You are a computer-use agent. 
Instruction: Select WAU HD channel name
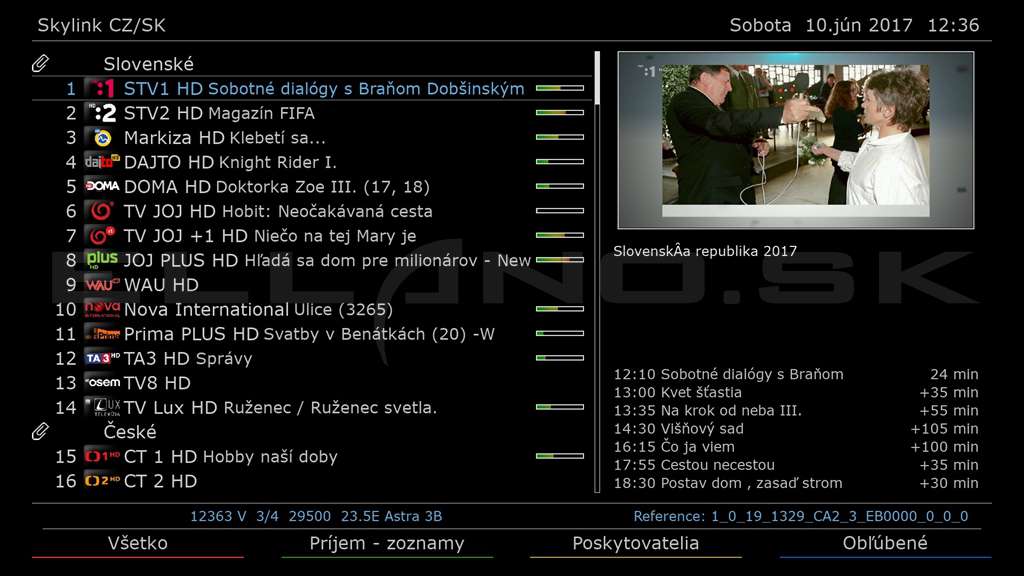pyautogui.click(x=161, y=285)
